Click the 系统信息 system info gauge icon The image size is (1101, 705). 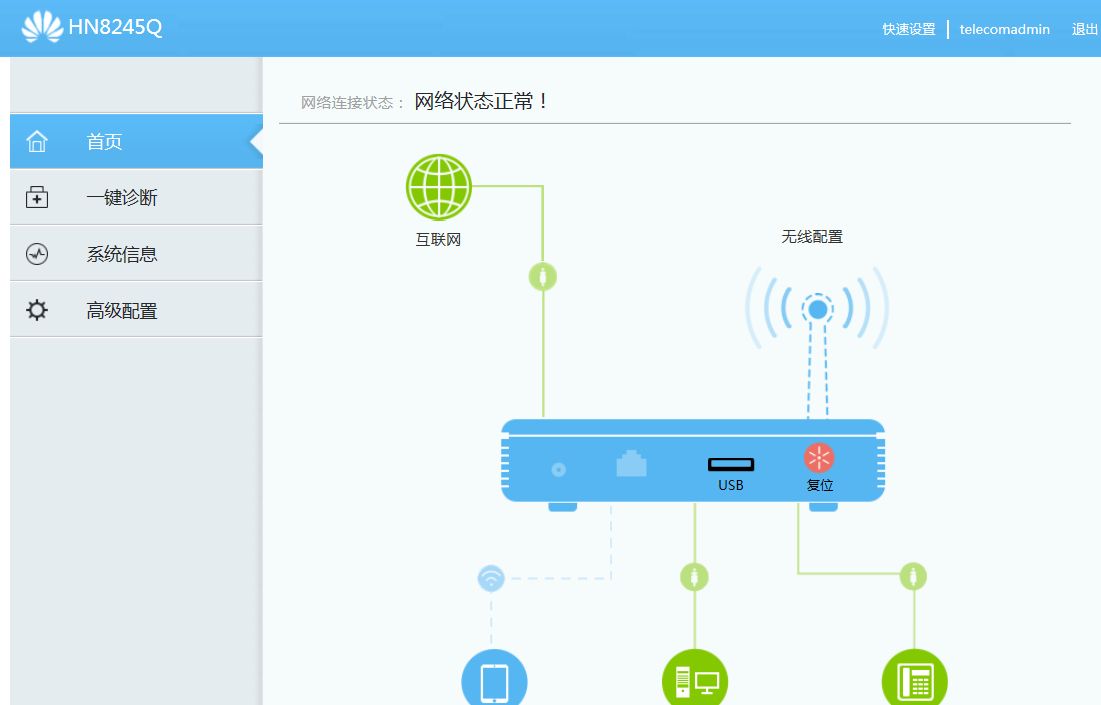(x=37, y=252)
